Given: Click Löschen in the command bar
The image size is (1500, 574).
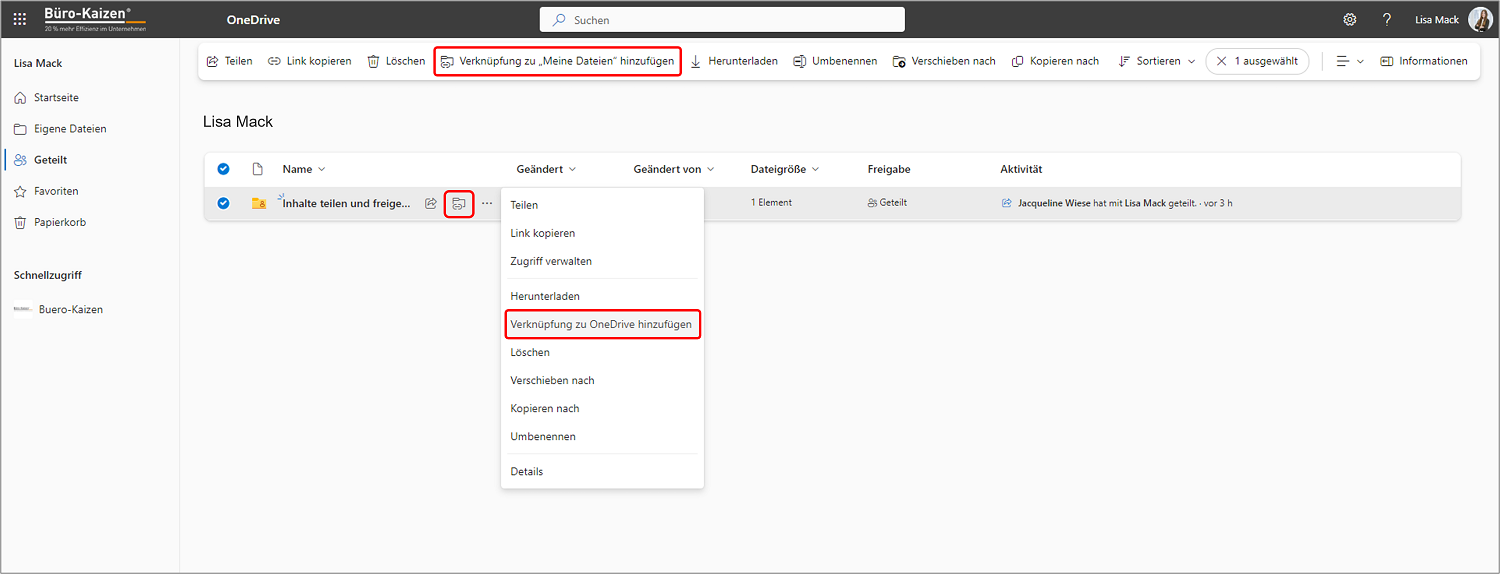Looking at the screenshot, I should click(x=396, y=61).
